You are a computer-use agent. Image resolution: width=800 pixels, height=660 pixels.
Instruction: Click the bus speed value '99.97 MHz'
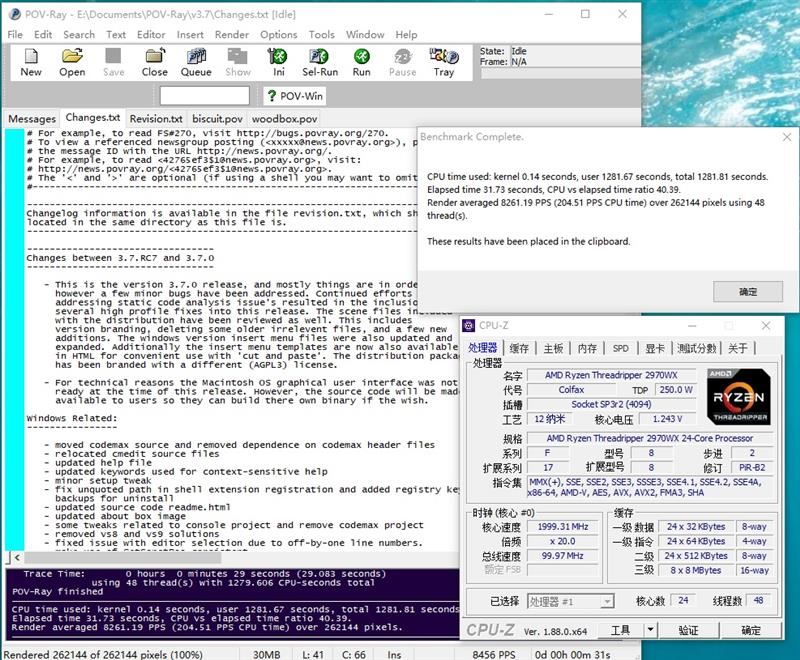[x=562, y=556]
